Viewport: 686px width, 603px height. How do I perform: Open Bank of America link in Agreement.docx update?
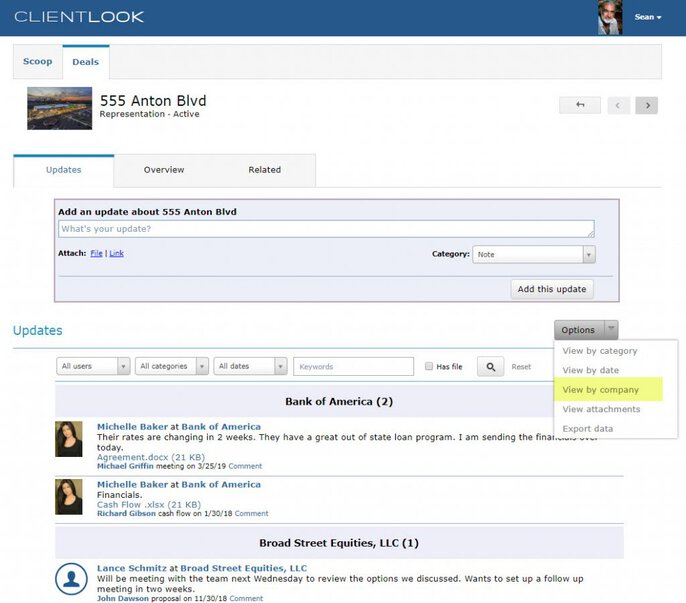(221, 427)
